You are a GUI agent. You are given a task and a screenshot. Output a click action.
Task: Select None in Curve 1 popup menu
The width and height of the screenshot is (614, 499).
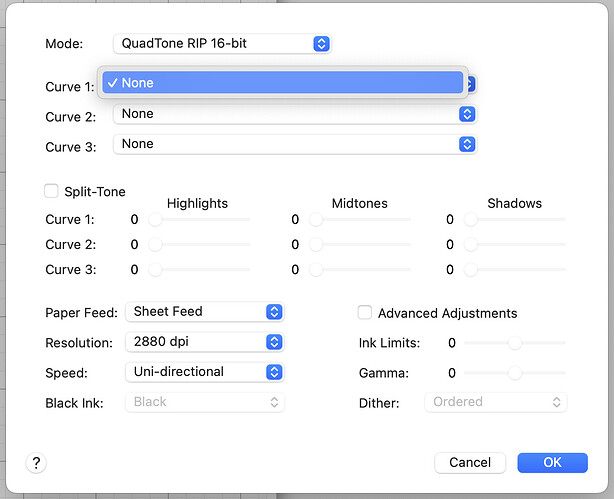tap(283, 83)
